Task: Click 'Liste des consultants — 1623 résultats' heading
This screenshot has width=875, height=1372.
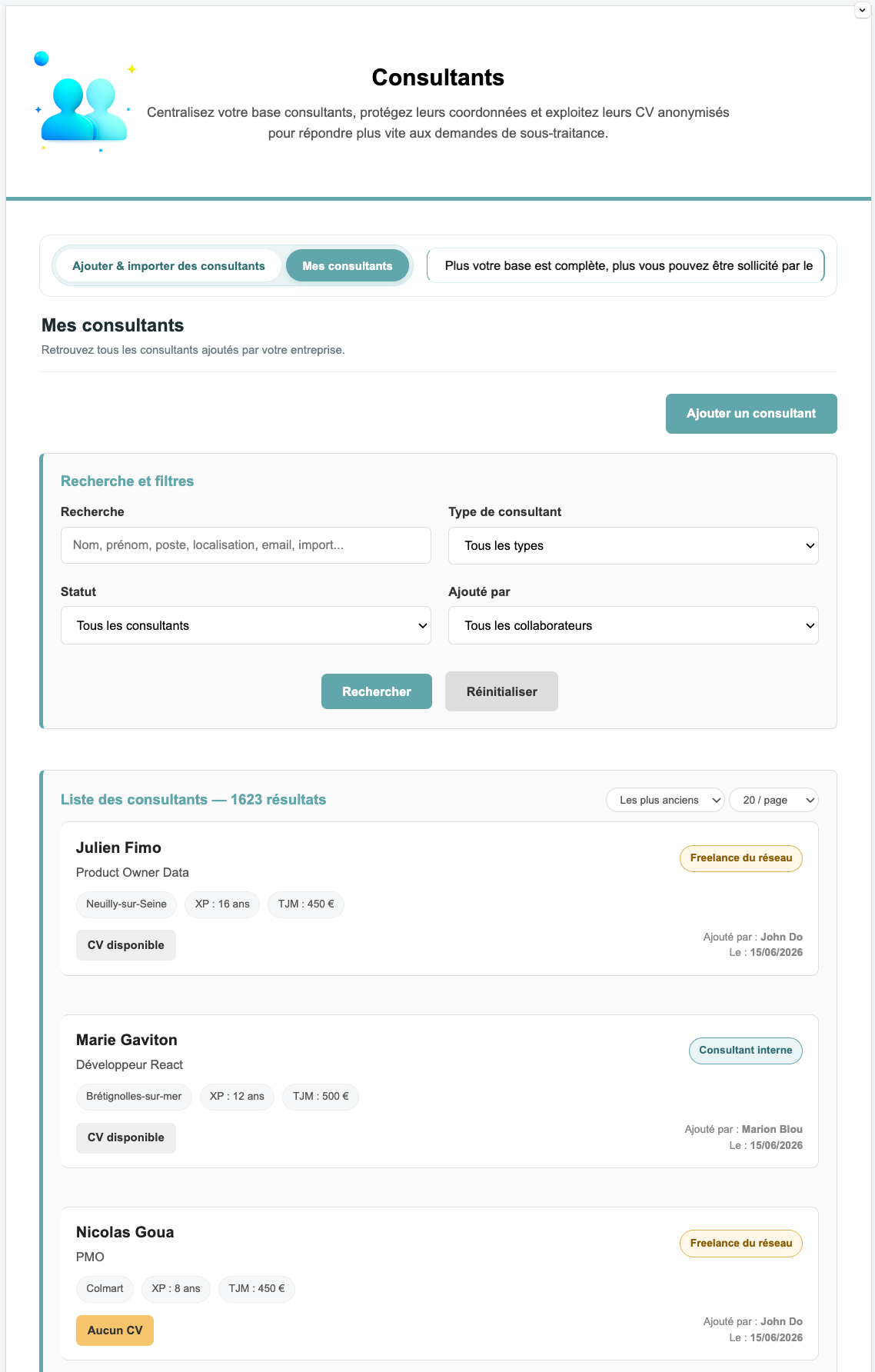Action: 193,800
